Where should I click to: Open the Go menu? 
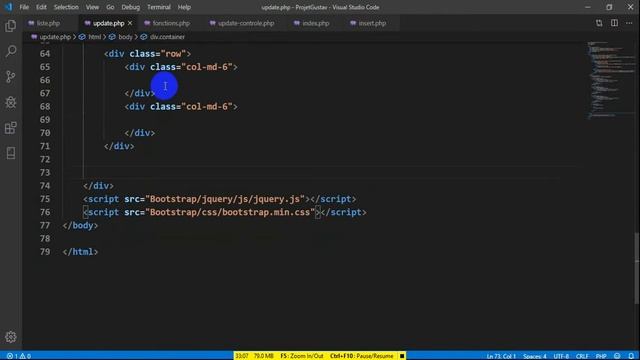pos(110,7)
